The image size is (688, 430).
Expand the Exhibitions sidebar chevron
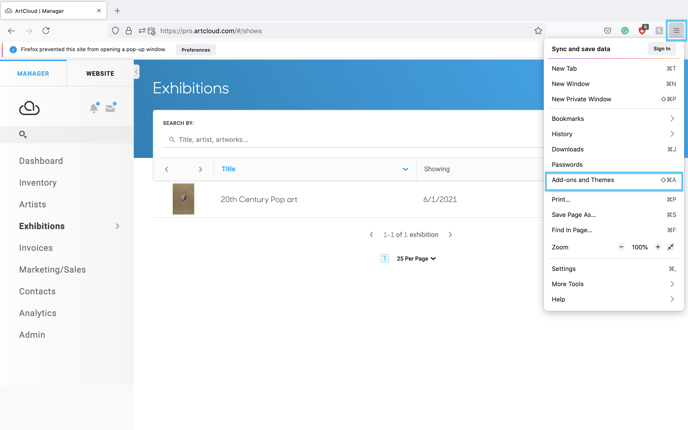[x=117, y=226]
